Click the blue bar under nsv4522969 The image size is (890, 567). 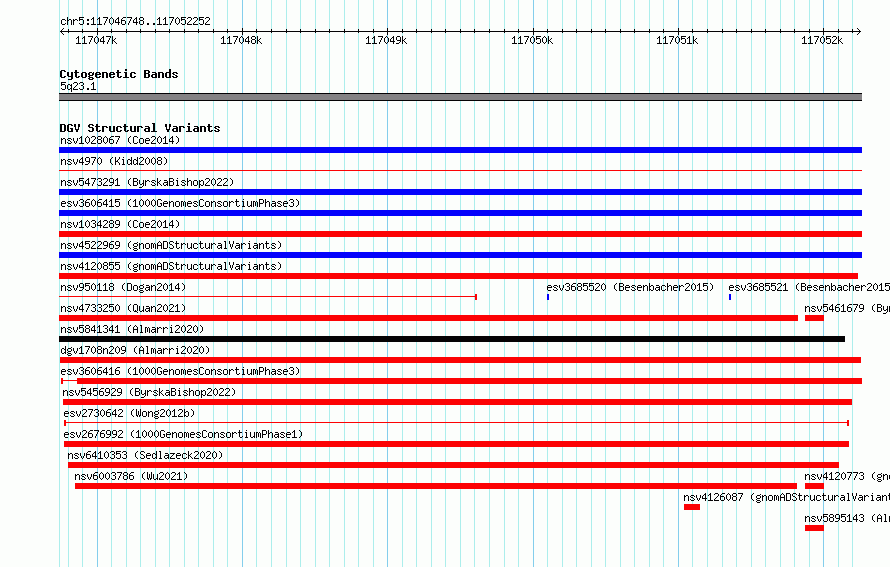pyautogui.click(x=460, y=255)
